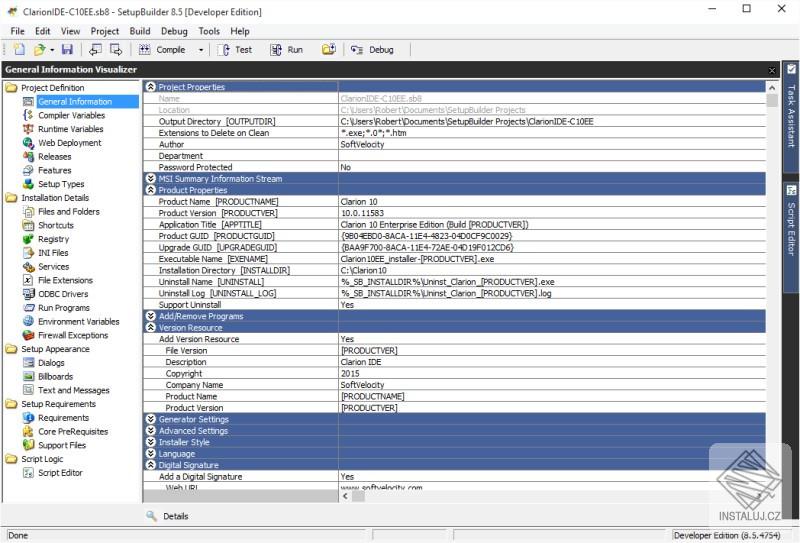Select Runtime Variables tree item
This screenshot has height=543, width=800.
71,129
